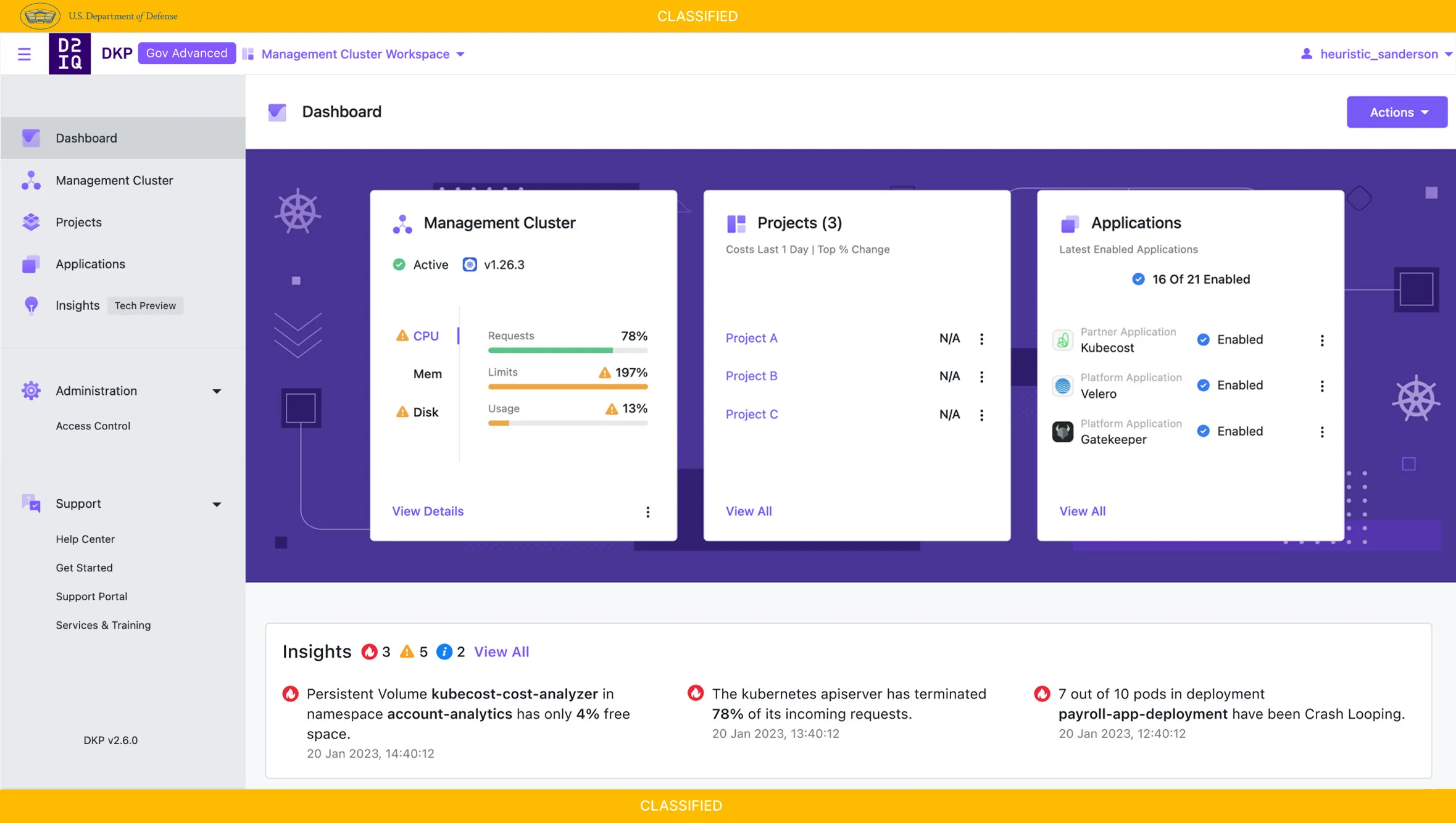This screenshot has height=823, width=1456.
Task: Click the CPU Requests progress bar
Action: click(x=567, y=350)
